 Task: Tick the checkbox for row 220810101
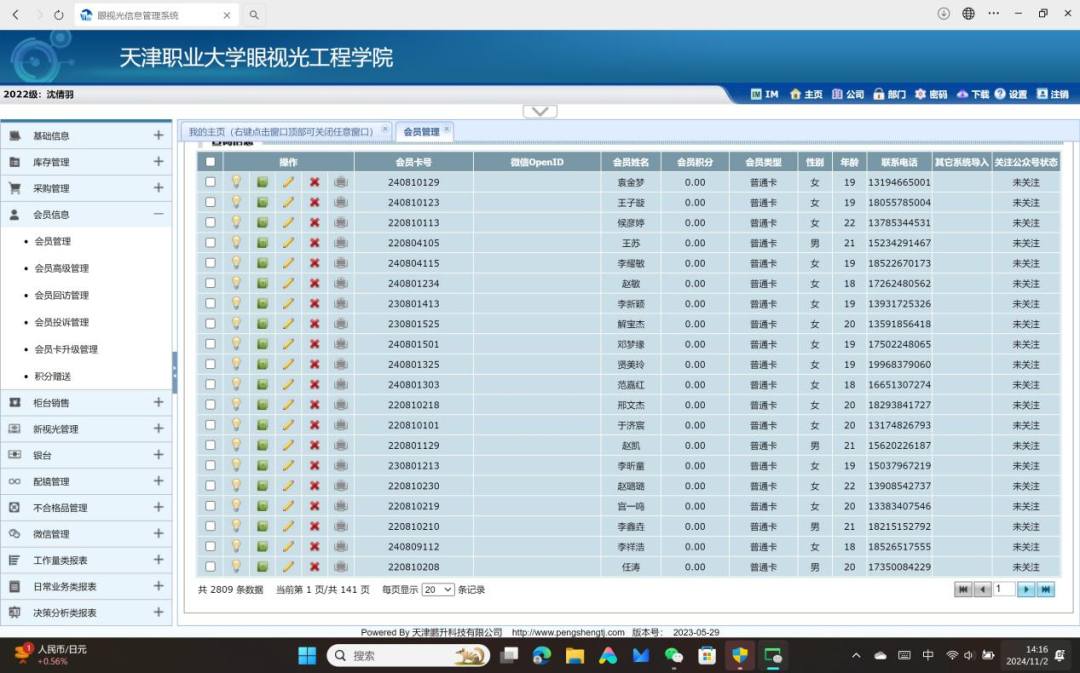210,425
